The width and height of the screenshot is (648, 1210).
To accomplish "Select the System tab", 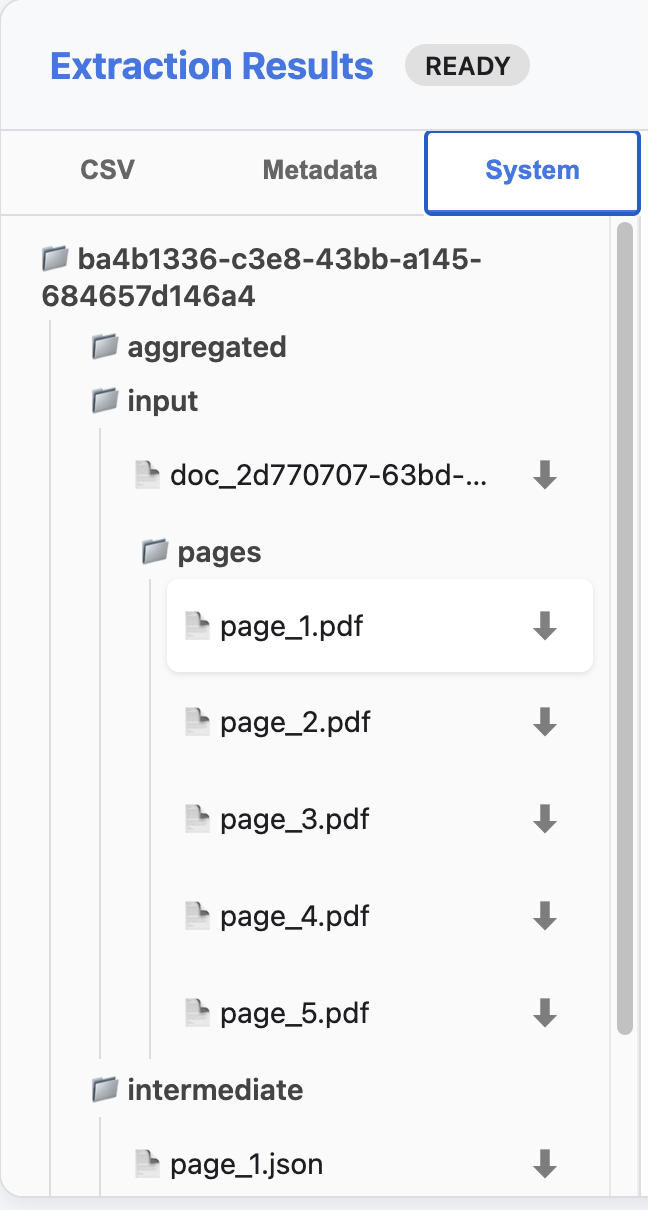I will (532, 170).
